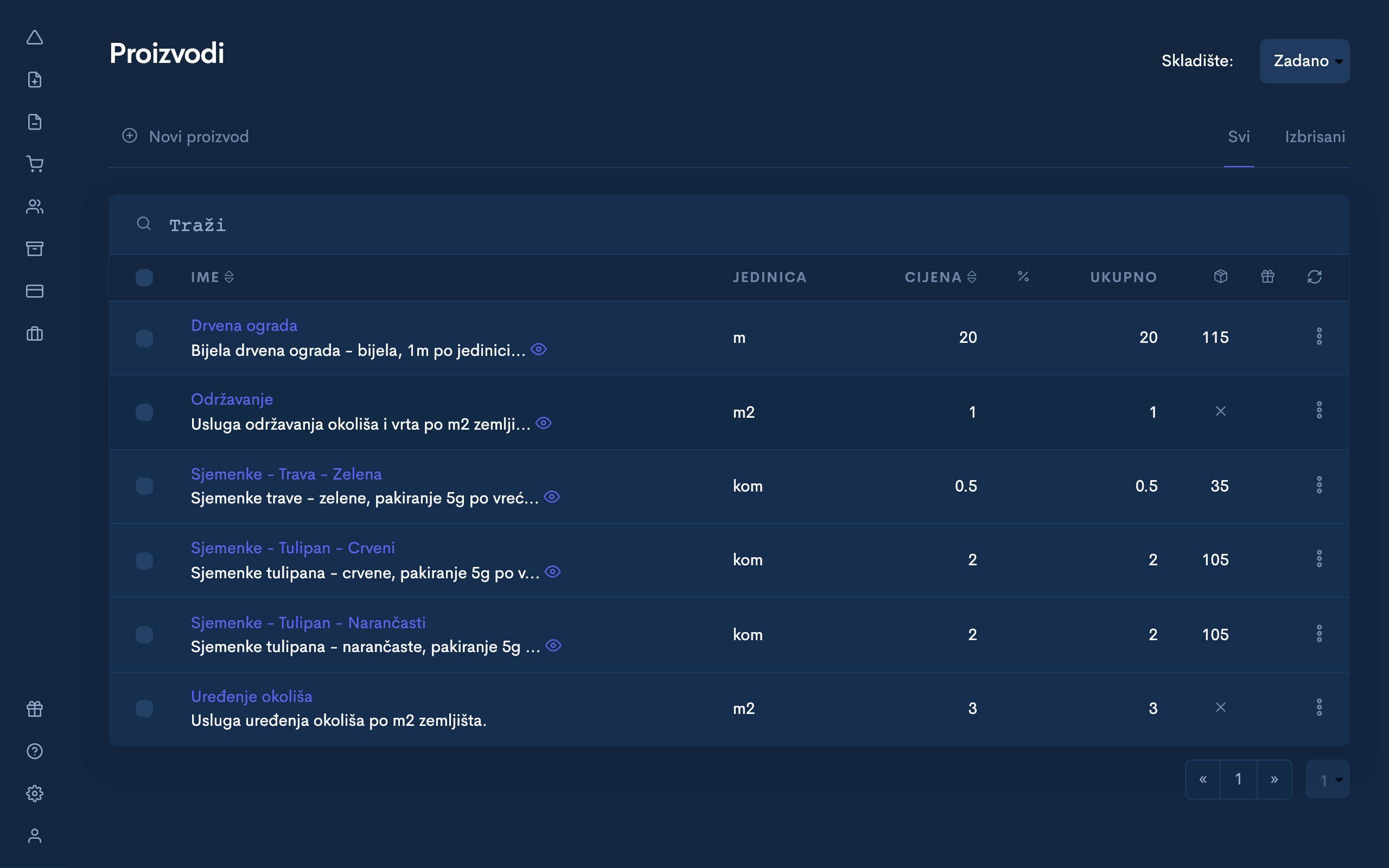Image resolution: width=1389 pixels, height=868 pixels.
Task: Click the briefcase sidebar icon
Action: [35, 334]
